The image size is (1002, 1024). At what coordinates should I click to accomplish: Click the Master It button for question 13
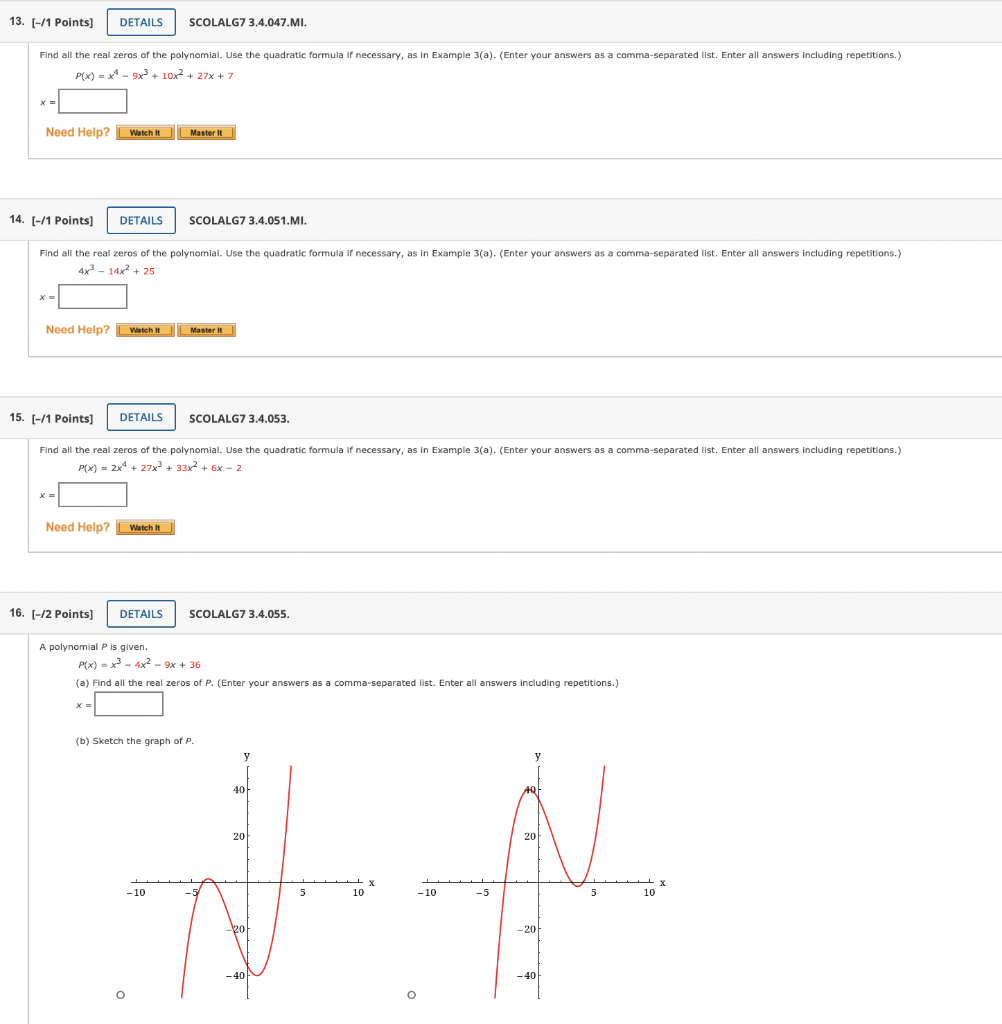coord(206,131)
